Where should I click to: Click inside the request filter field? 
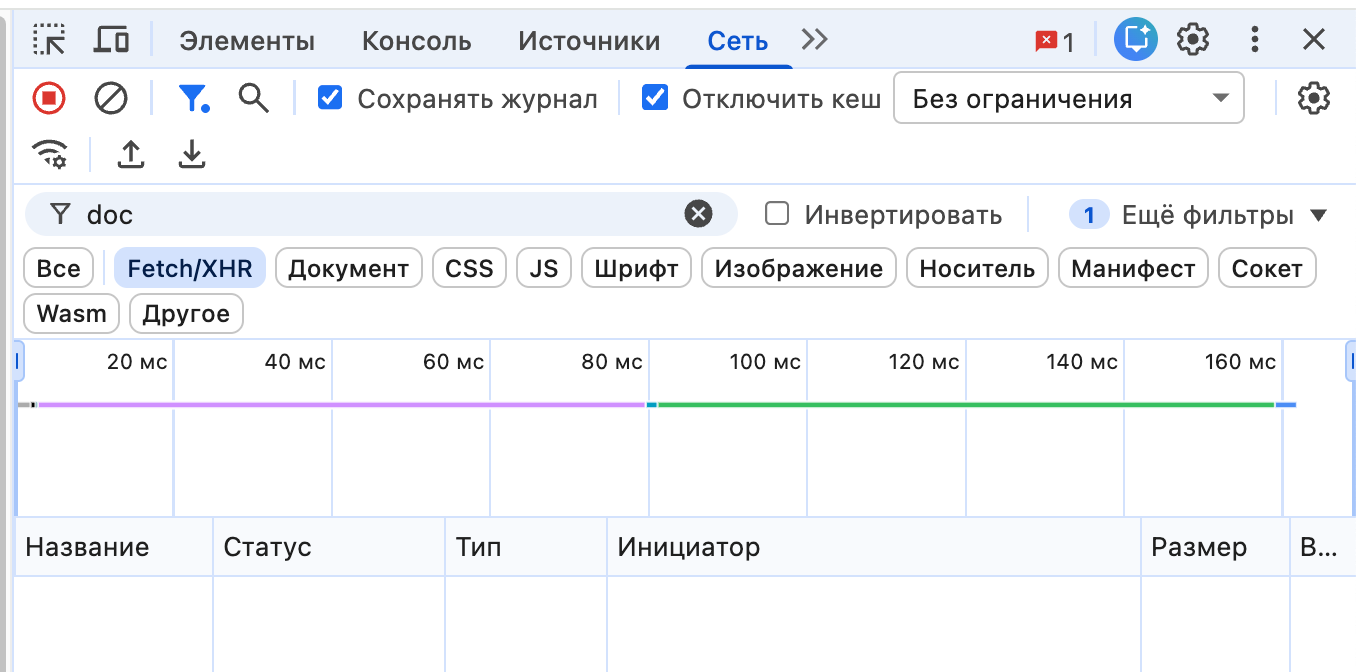coord(300,214)
